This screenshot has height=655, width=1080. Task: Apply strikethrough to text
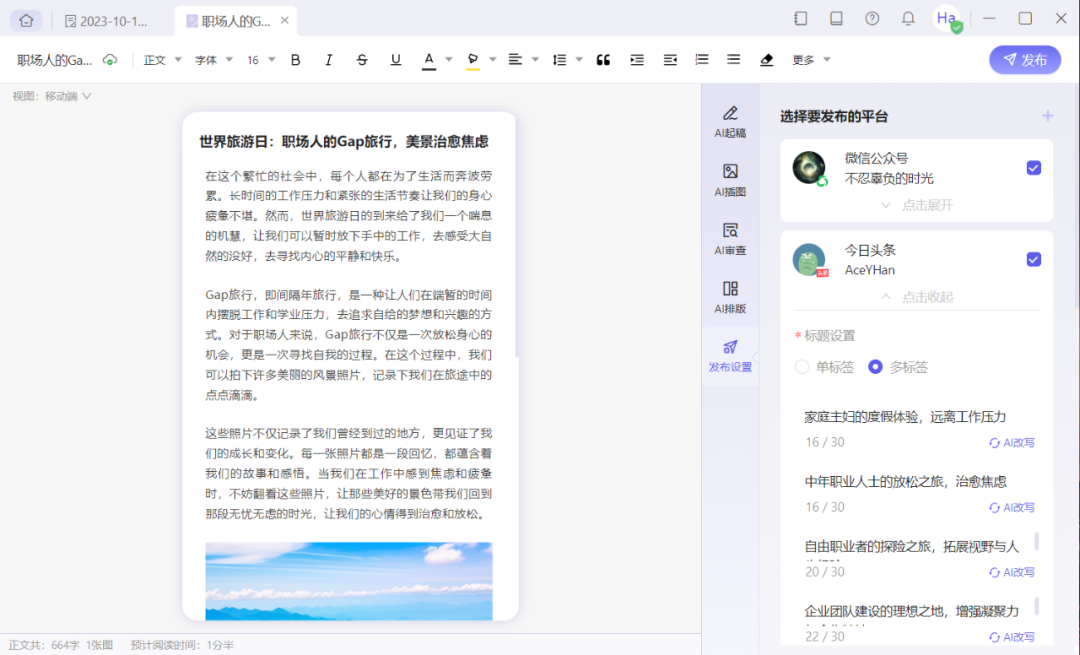(362, 59)
